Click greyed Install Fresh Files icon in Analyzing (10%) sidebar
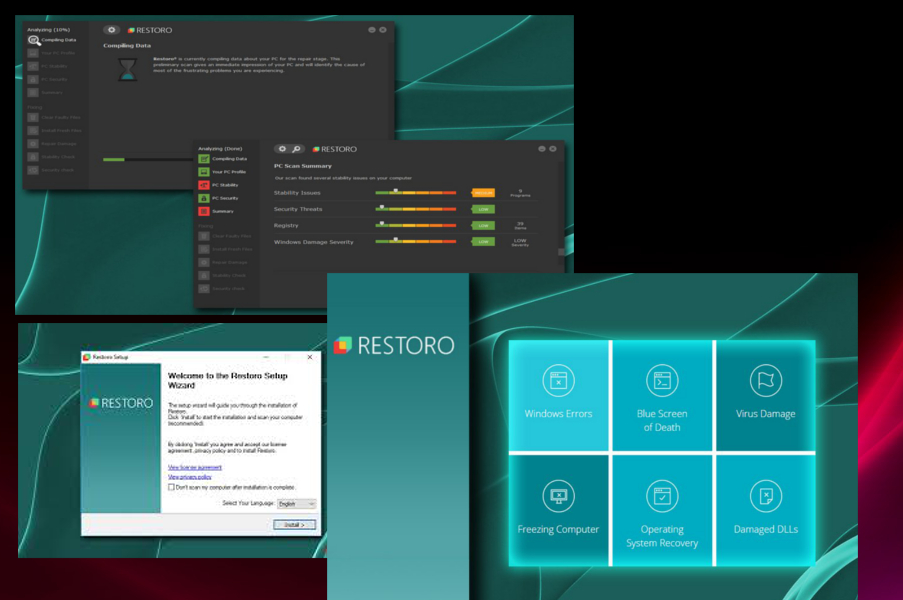903x600 pixels. 33,131
